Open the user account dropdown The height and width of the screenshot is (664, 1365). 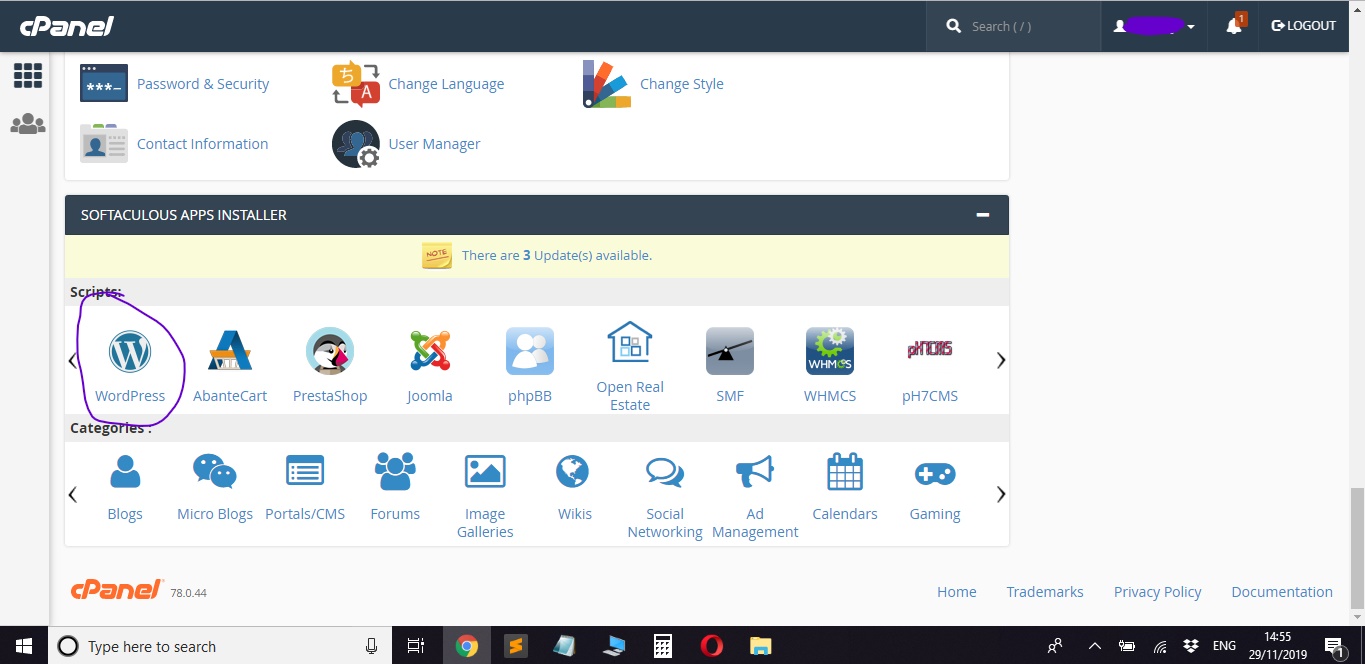click(1154, 26)
